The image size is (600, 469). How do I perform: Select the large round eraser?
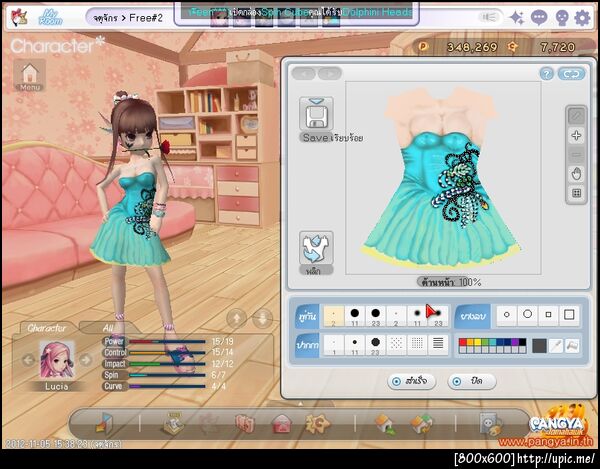(528, 315)
